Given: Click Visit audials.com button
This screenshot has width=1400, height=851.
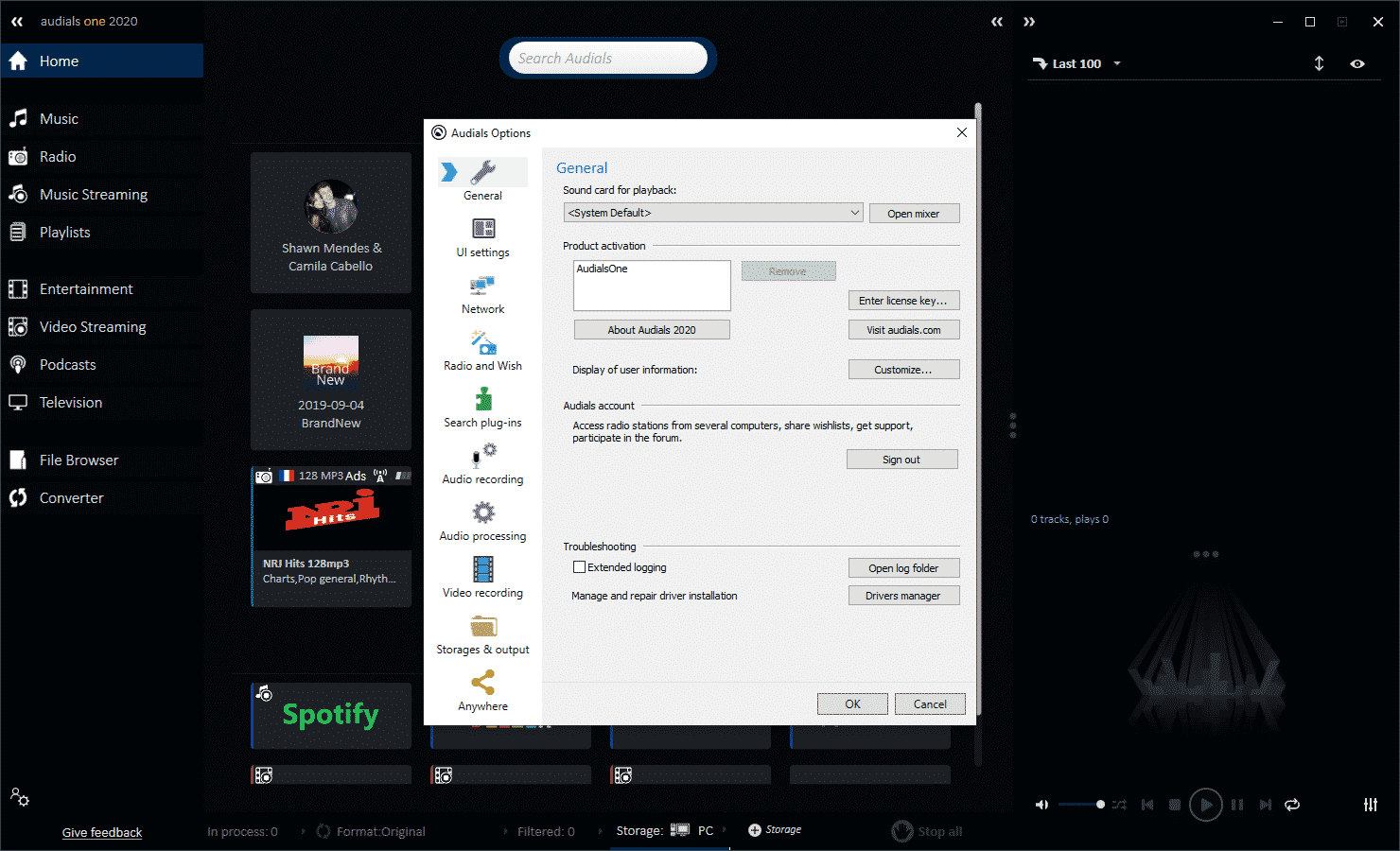Looking at the screenshot, I should [903, 330].
